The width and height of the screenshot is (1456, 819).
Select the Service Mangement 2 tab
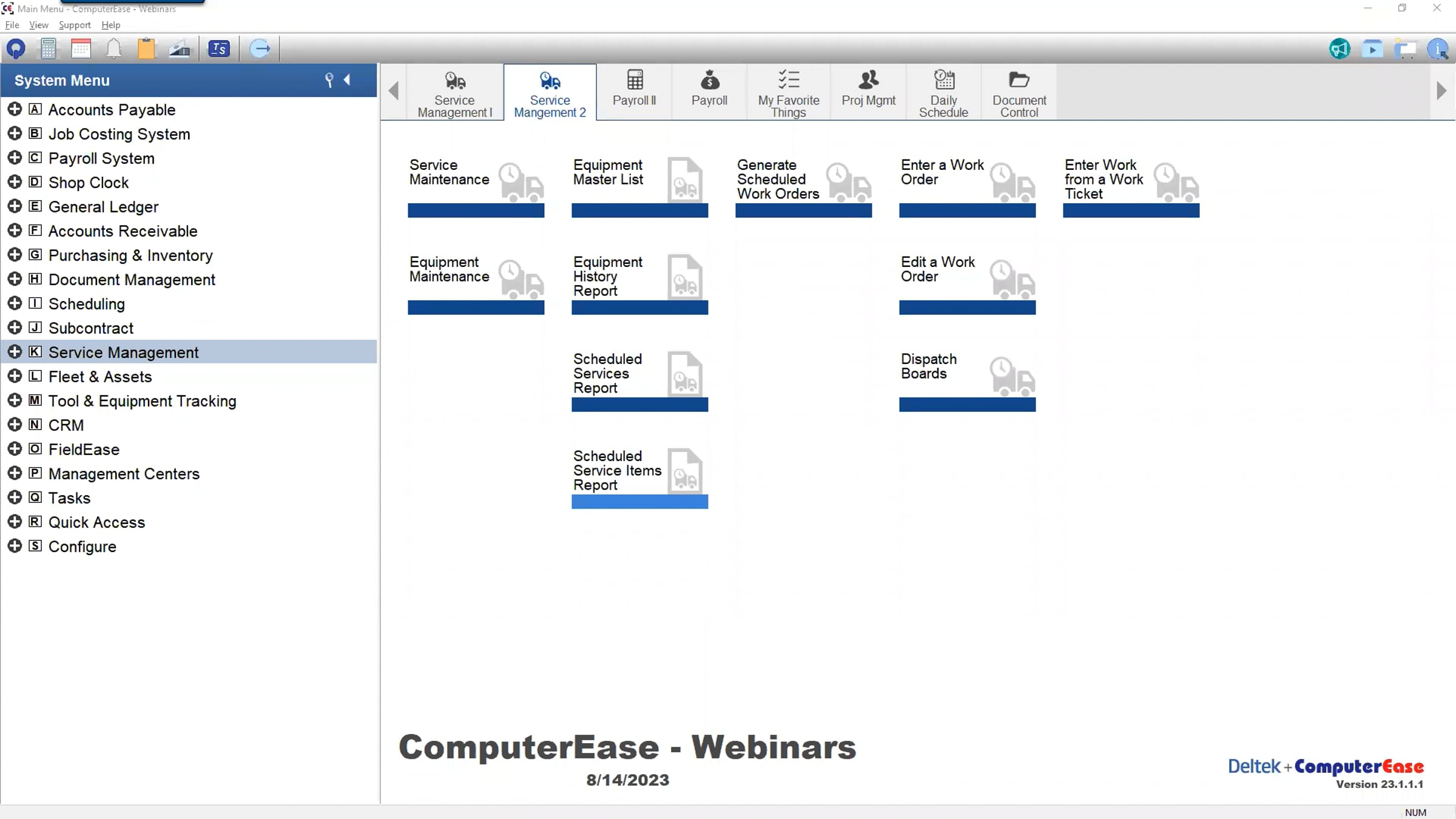[x=550, y=93]
